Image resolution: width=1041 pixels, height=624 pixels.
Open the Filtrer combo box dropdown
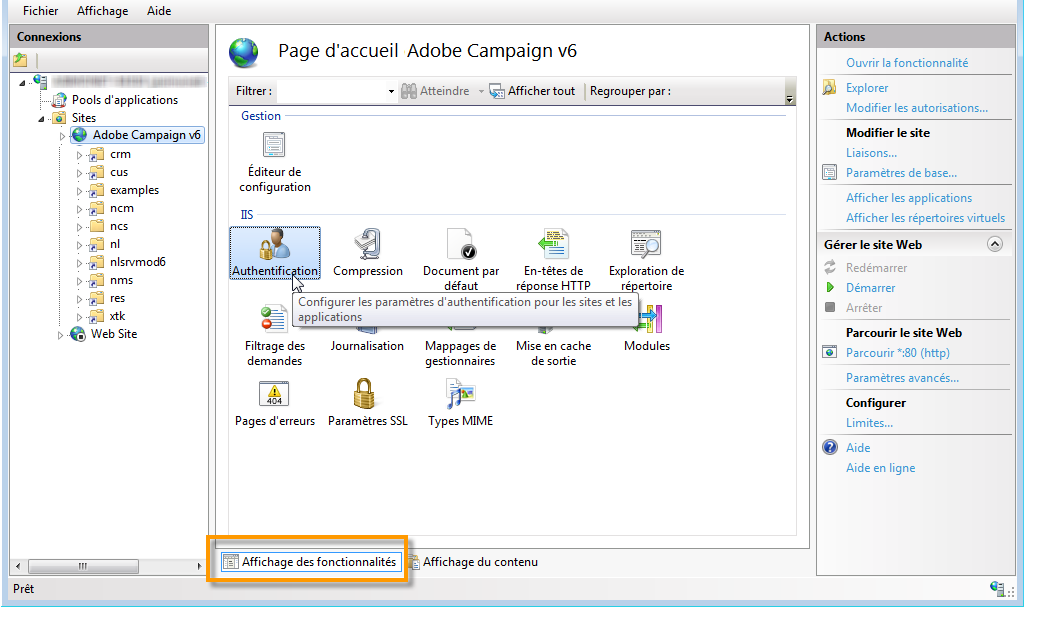391,91
